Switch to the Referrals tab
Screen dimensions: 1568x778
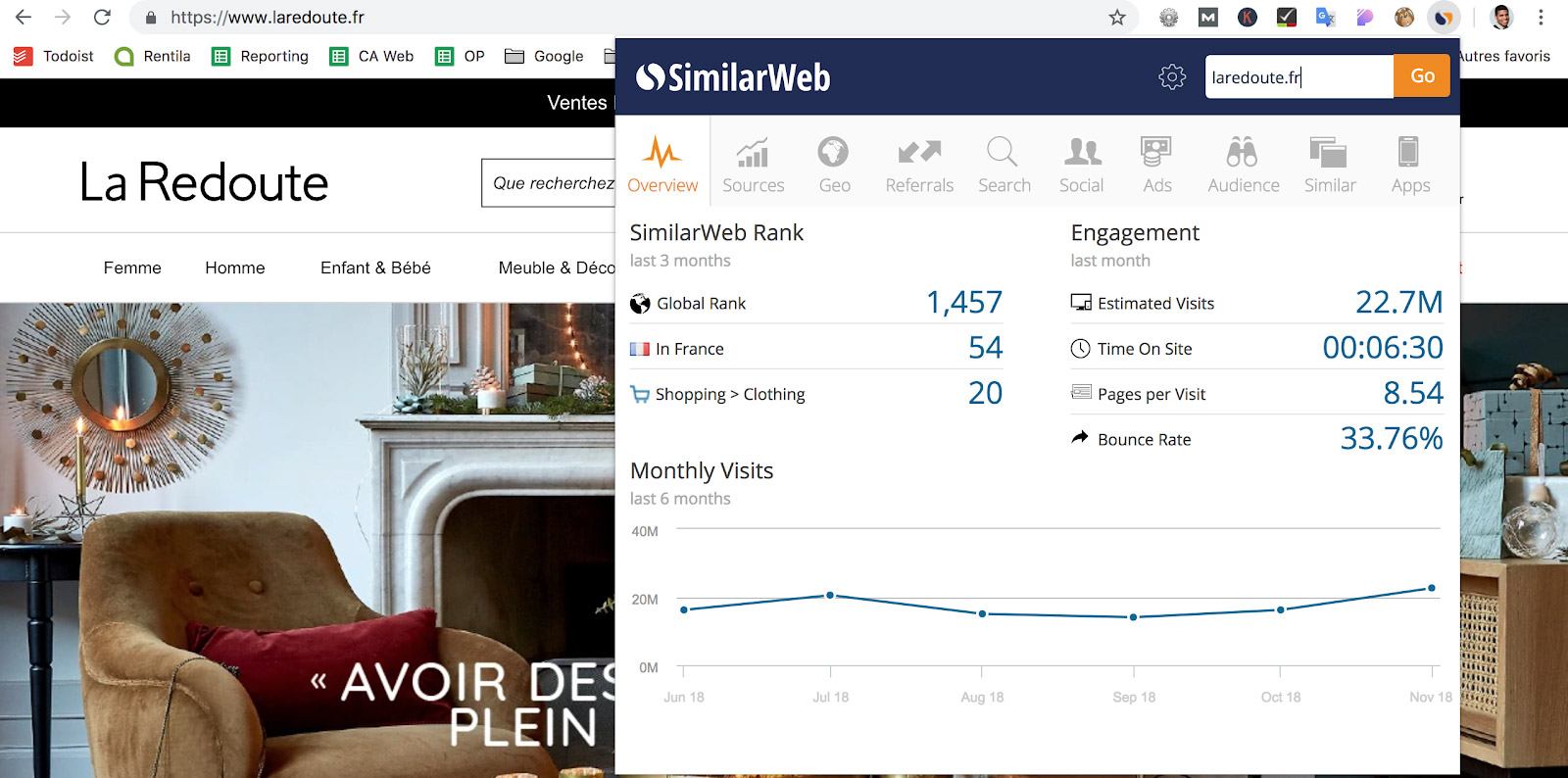click(x=919, y=165)
